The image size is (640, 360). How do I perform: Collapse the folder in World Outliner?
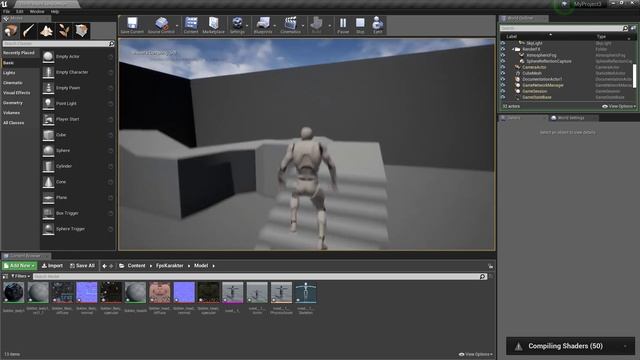(x=513, y=49)
